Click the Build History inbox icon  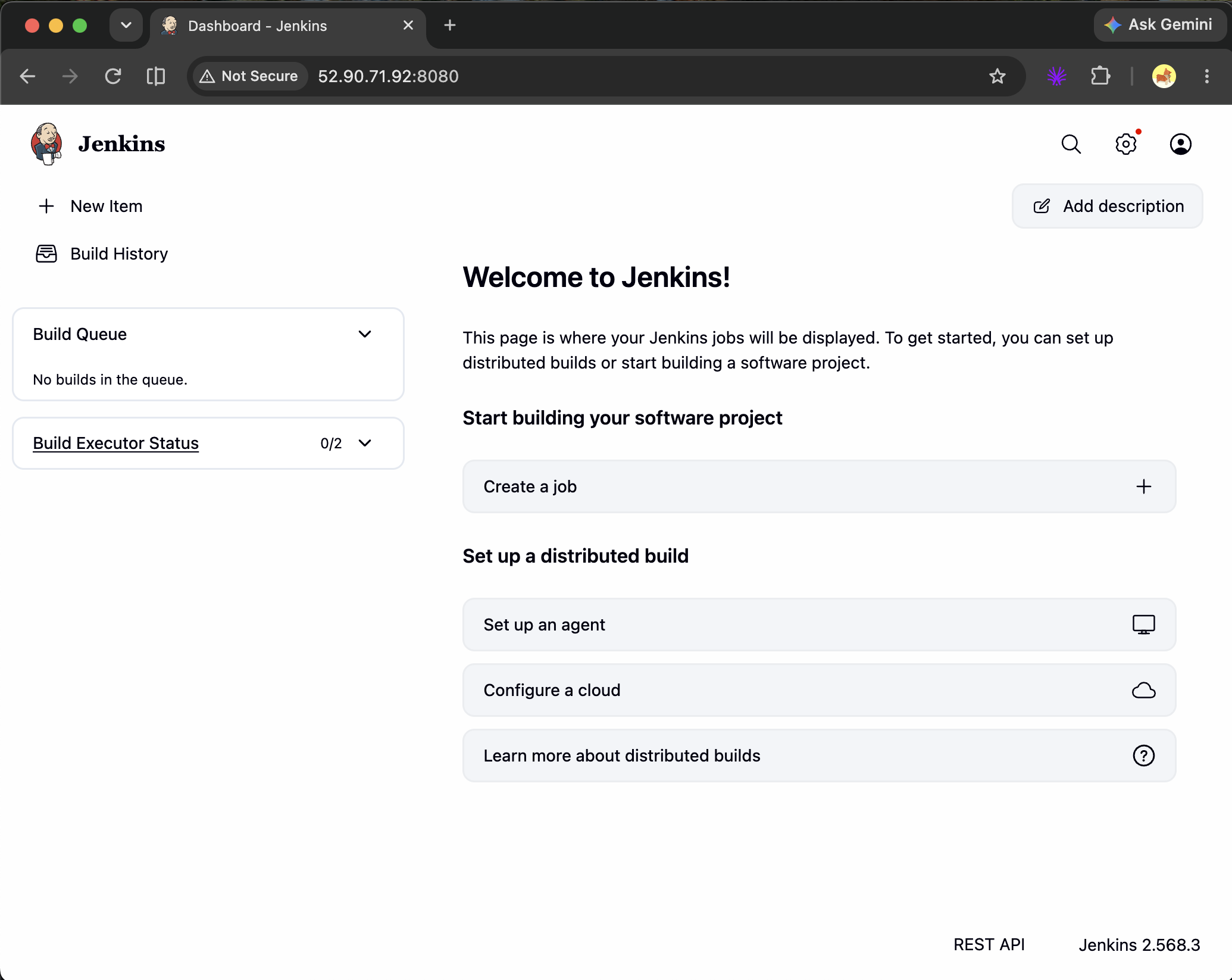[x=46, y=254]
